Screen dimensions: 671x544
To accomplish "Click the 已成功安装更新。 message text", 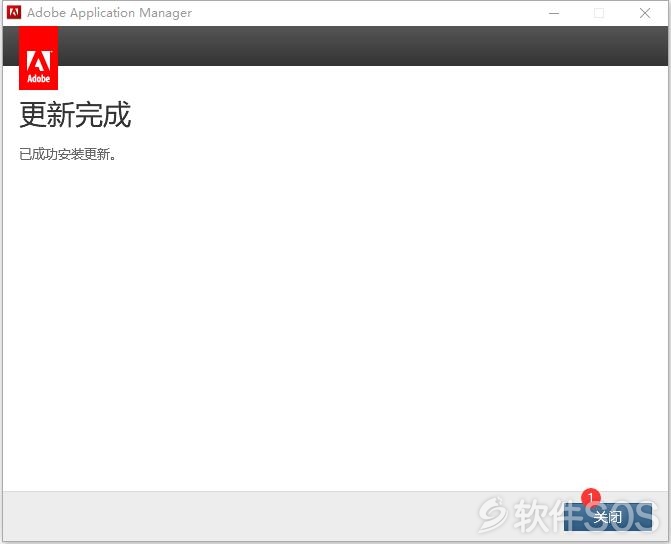I will 68,155.
